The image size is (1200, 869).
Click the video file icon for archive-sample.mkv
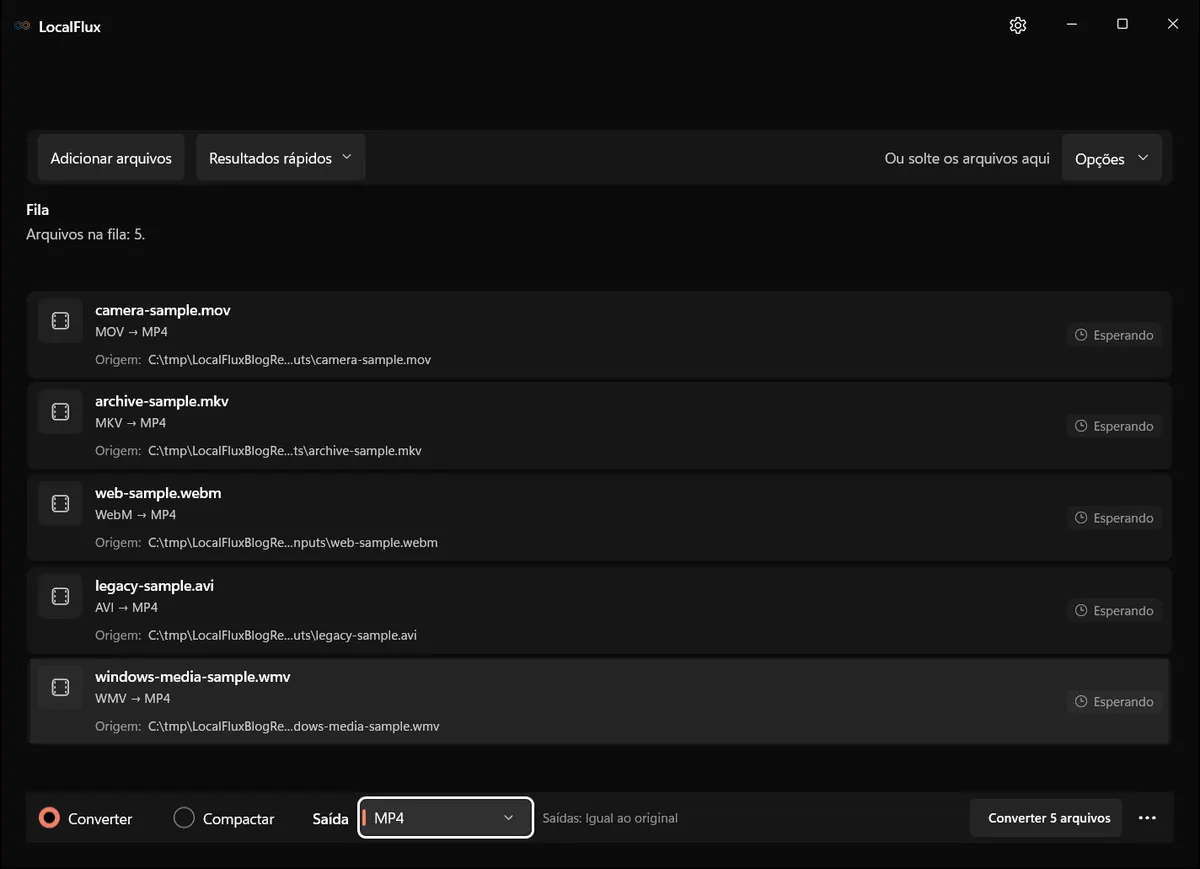(x=60, y=411)
